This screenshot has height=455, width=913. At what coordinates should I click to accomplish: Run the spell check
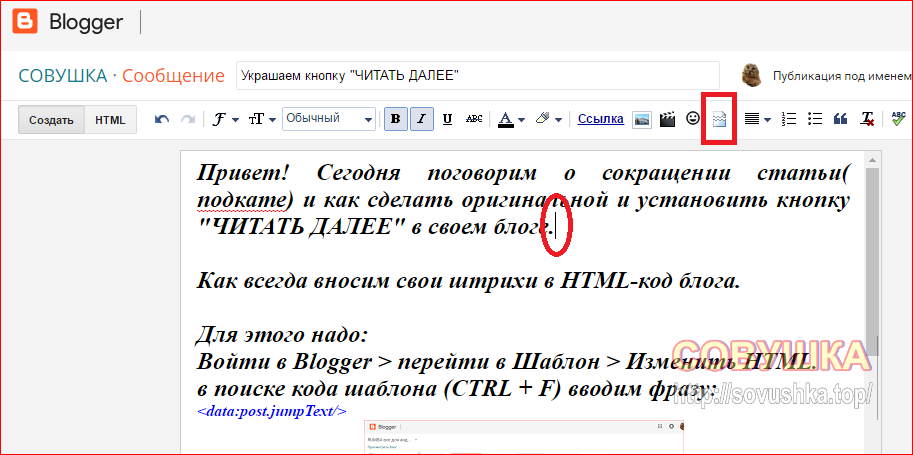pos(899,119)
